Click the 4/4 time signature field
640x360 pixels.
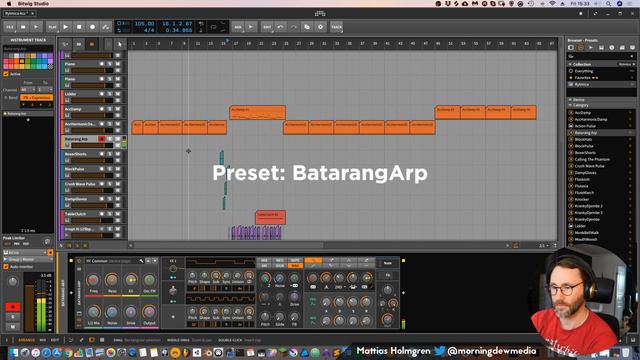coord(149,30)
